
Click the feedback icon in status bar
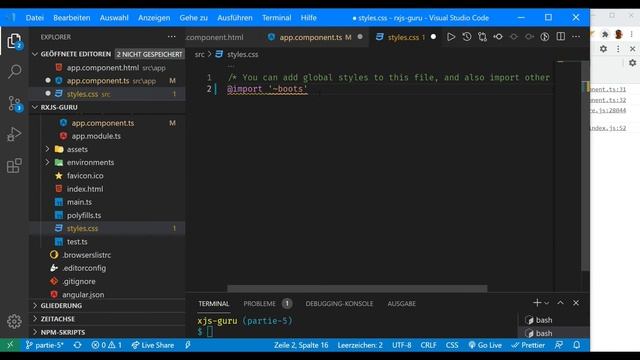[559, 345]
